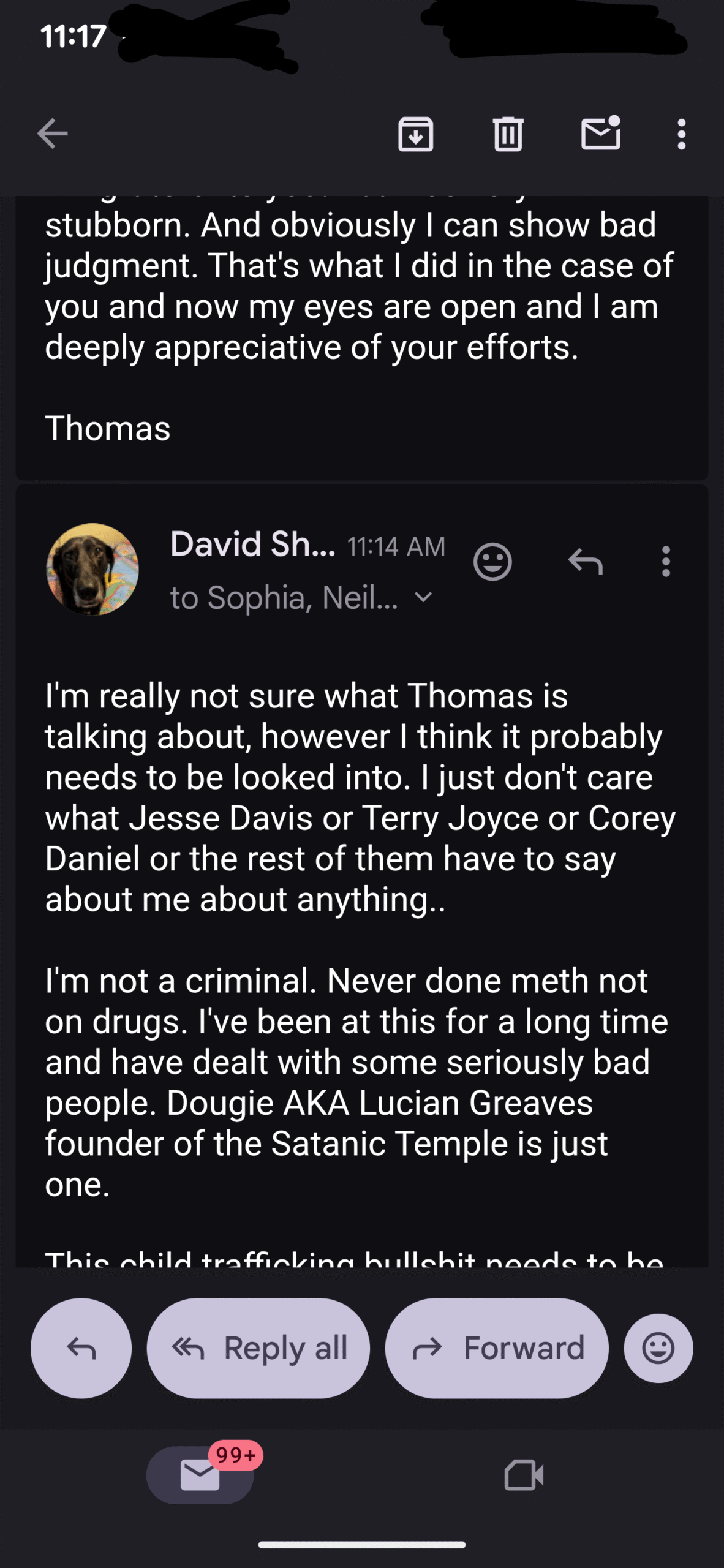Reply to David's message via header arrow
This screenshot has width=724, height=1568.
[586, 561]
